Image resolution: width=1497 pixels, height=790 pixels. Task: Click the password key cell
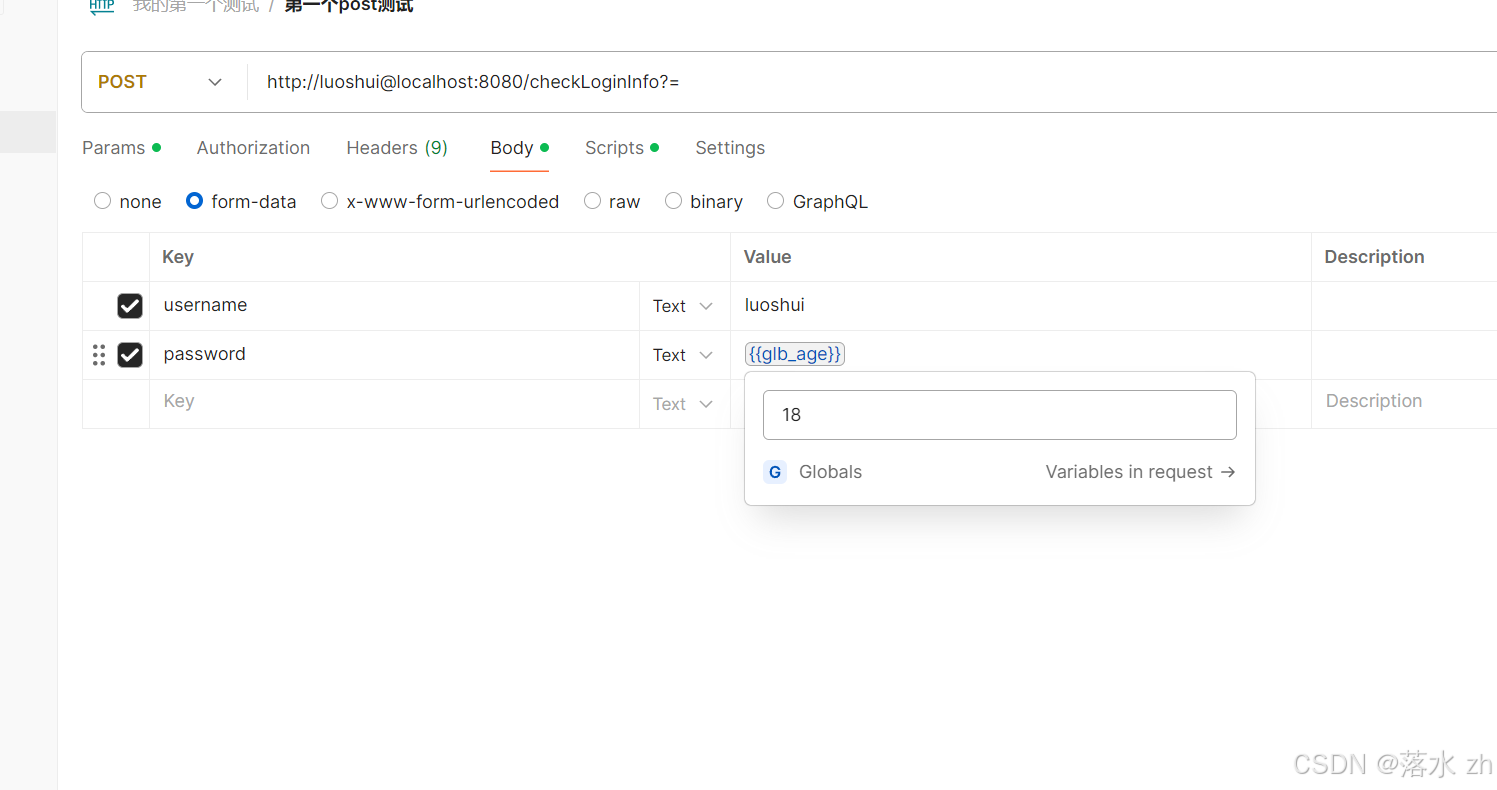pos(394,355)
